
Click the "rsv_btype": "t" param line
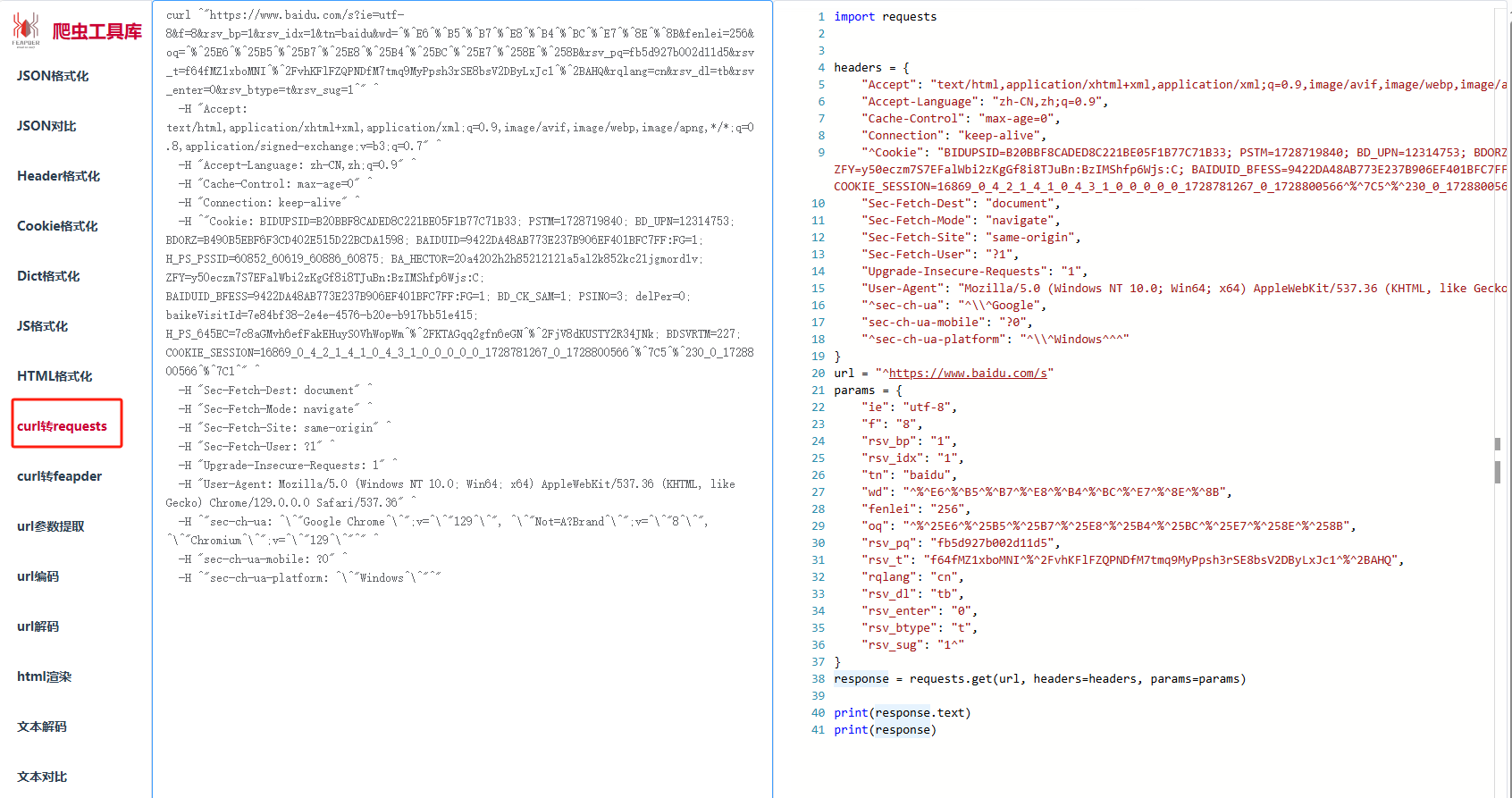coord(920,628)
